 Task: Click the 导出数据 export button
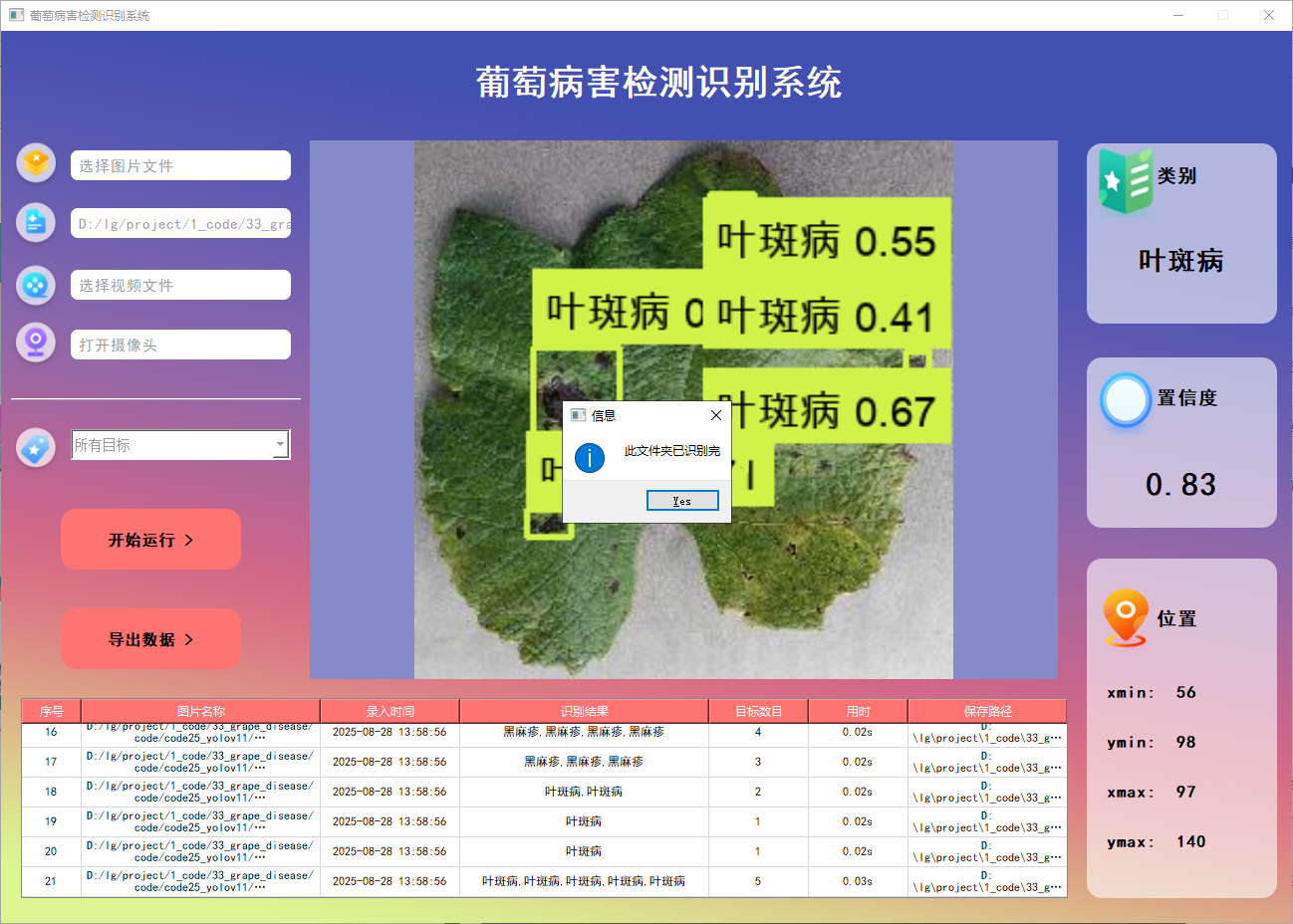click(150, 639)
